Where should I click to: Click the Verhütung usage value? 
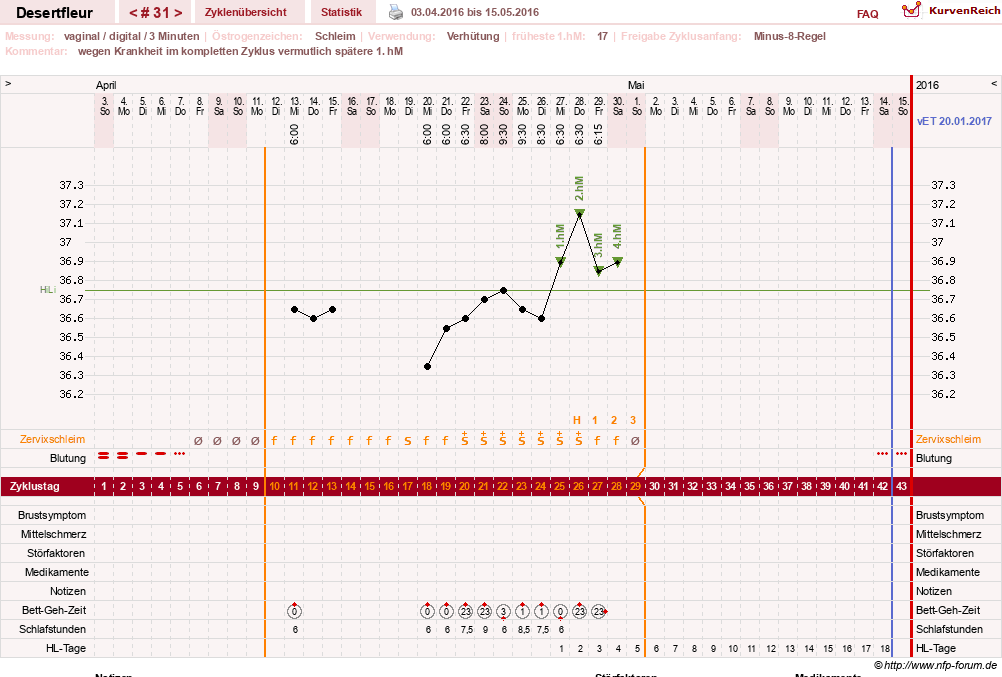click(x=473, y=36)
